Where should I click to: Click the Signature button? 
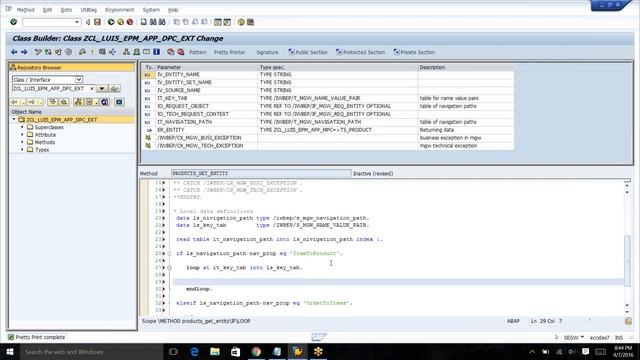(x=267, y=52)
